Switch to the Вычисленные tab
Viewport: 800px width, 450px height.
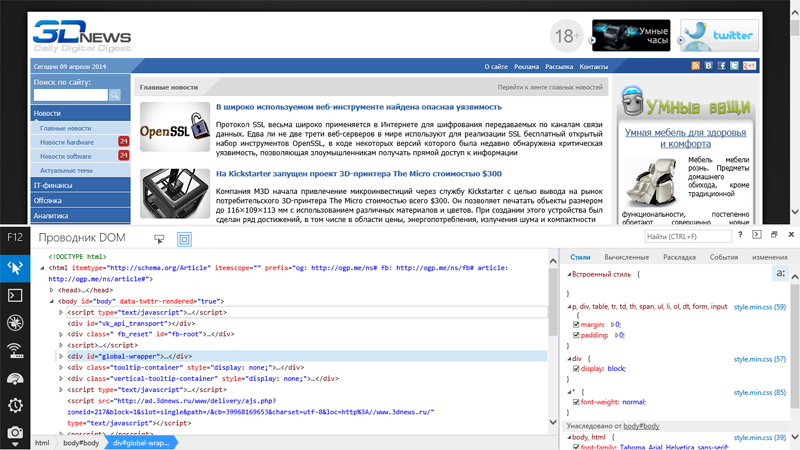pos(627,257)
